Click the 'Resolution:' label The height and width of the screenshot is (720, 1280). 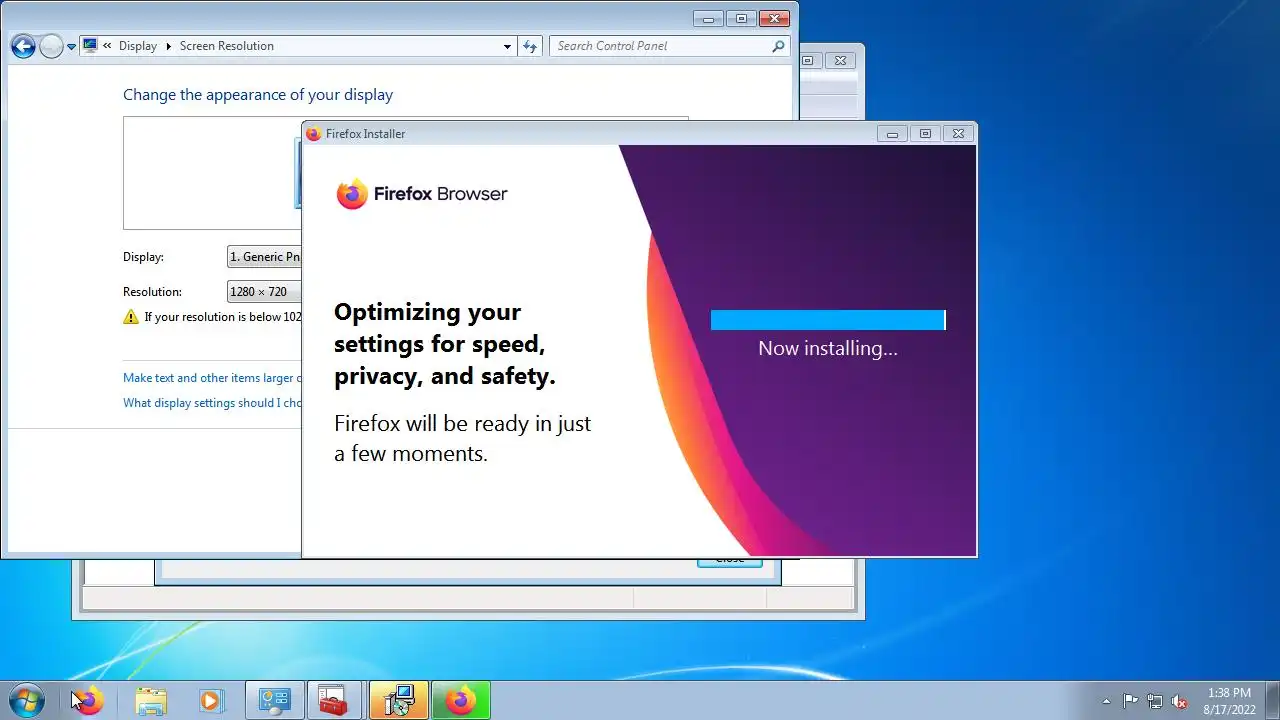click(152, 292)
